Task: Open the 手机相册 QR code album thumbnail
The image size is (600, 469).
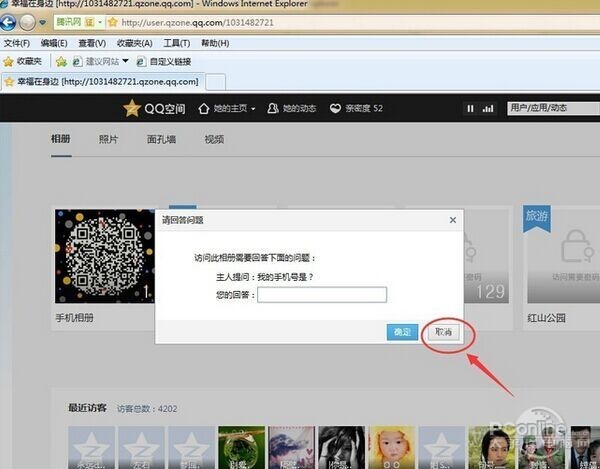Action: tap(97, 255)
